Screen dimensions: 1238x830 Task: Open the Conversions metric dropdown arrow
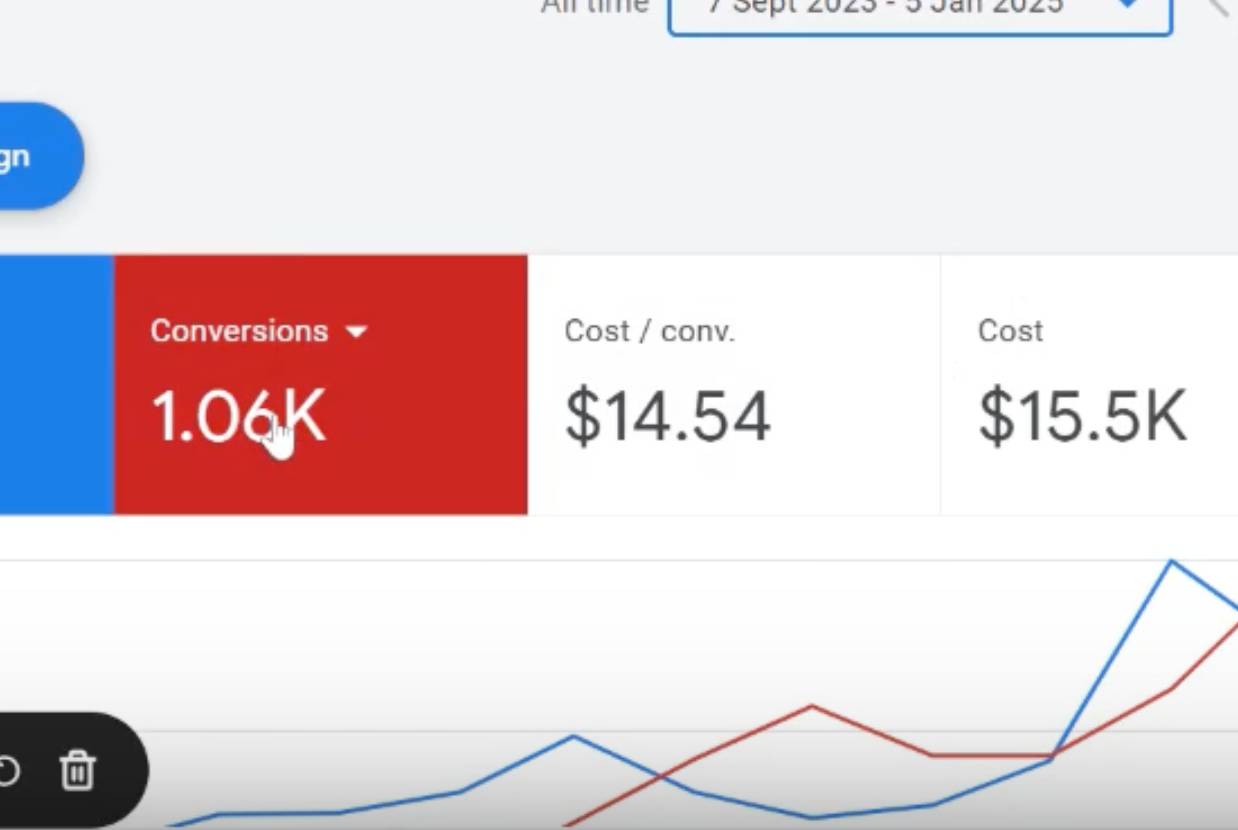[x=356, y=332]
